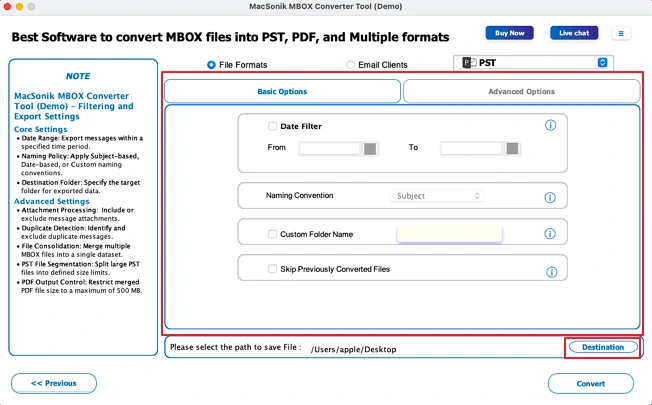The image size is (652, 405).
Task: Open the To date calendar picker
Action: coord(512,148)
